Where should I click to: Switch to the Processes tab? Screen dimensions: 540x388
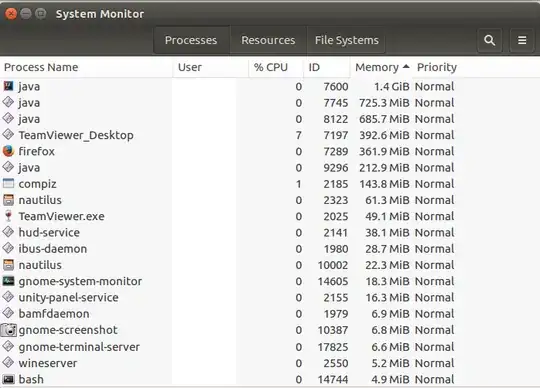[x=191, y=40]
